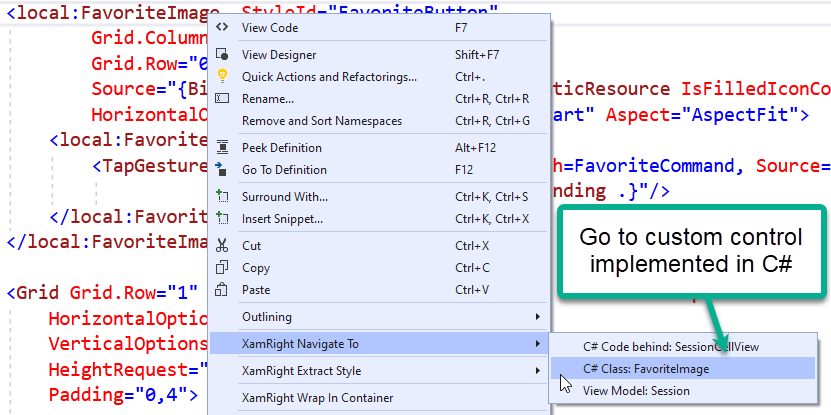Click the VerticalOptions attribute in code

[x=128, y=344]
